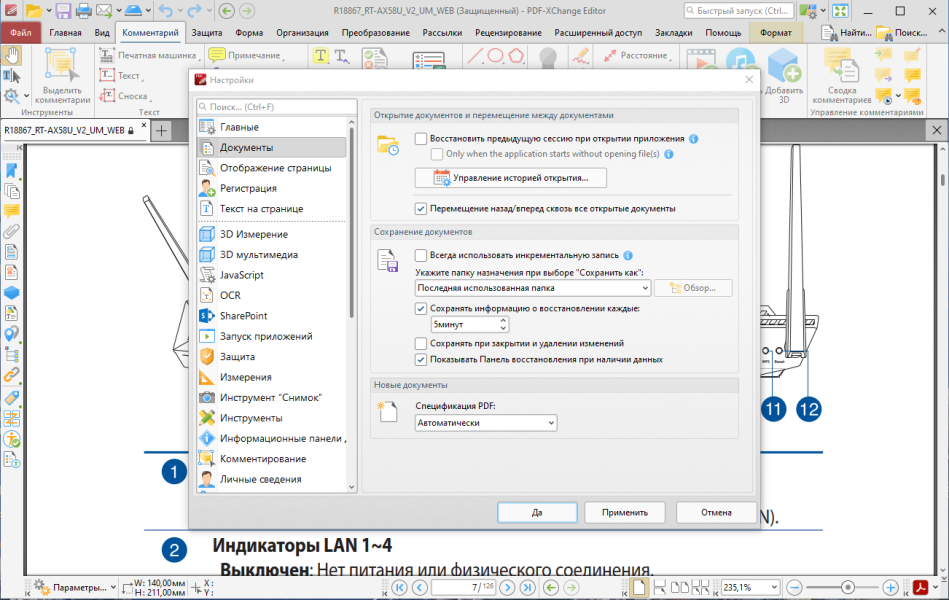Image resolution: width=949 pixels, height=600 pixels.
Task: Switch to the Организация ribbon tab
Action: click(302, 33)
